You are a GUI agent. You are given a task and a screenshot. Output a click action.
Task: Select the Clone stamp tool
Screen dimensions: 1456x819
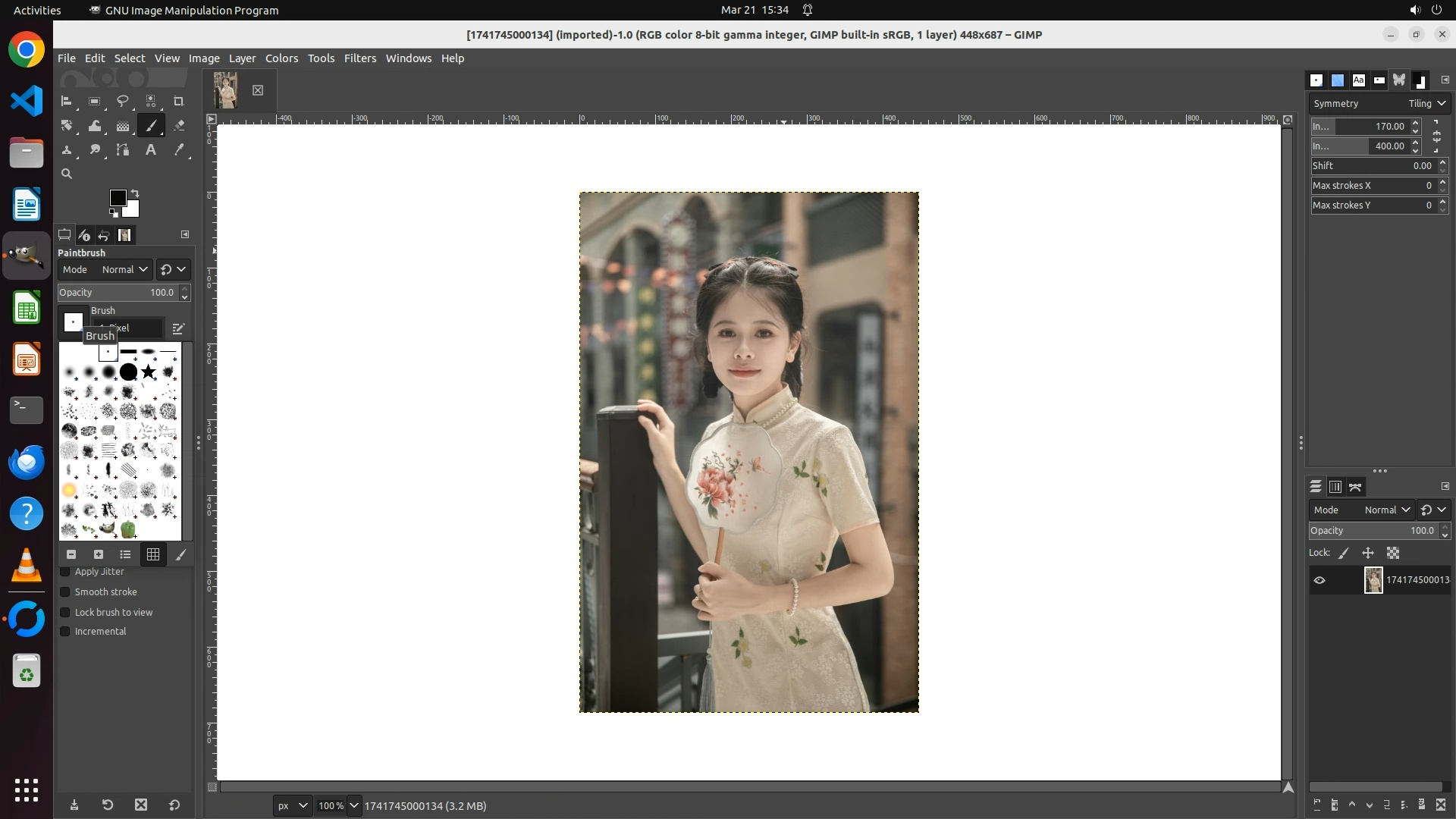[67, 150]
